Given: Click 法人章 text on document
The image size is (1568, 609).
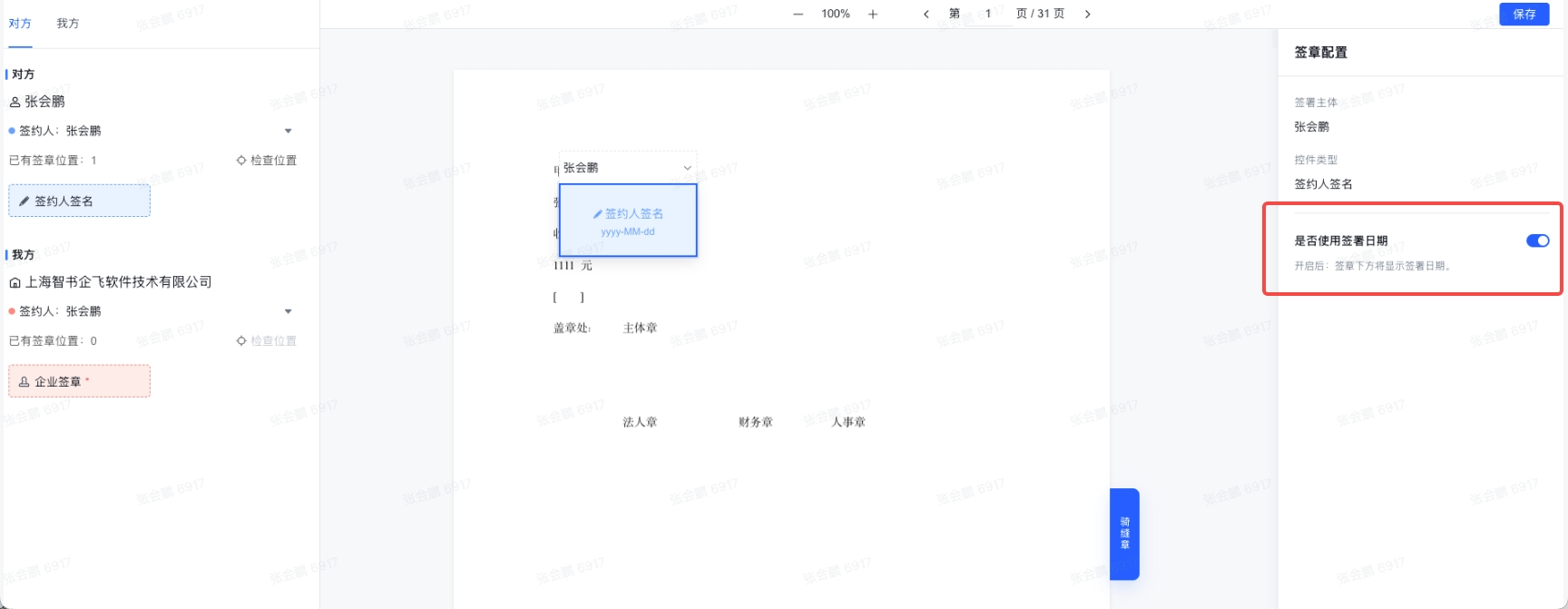Looking at the screenshot, I should pyautogui.click(x=640, y=422).
